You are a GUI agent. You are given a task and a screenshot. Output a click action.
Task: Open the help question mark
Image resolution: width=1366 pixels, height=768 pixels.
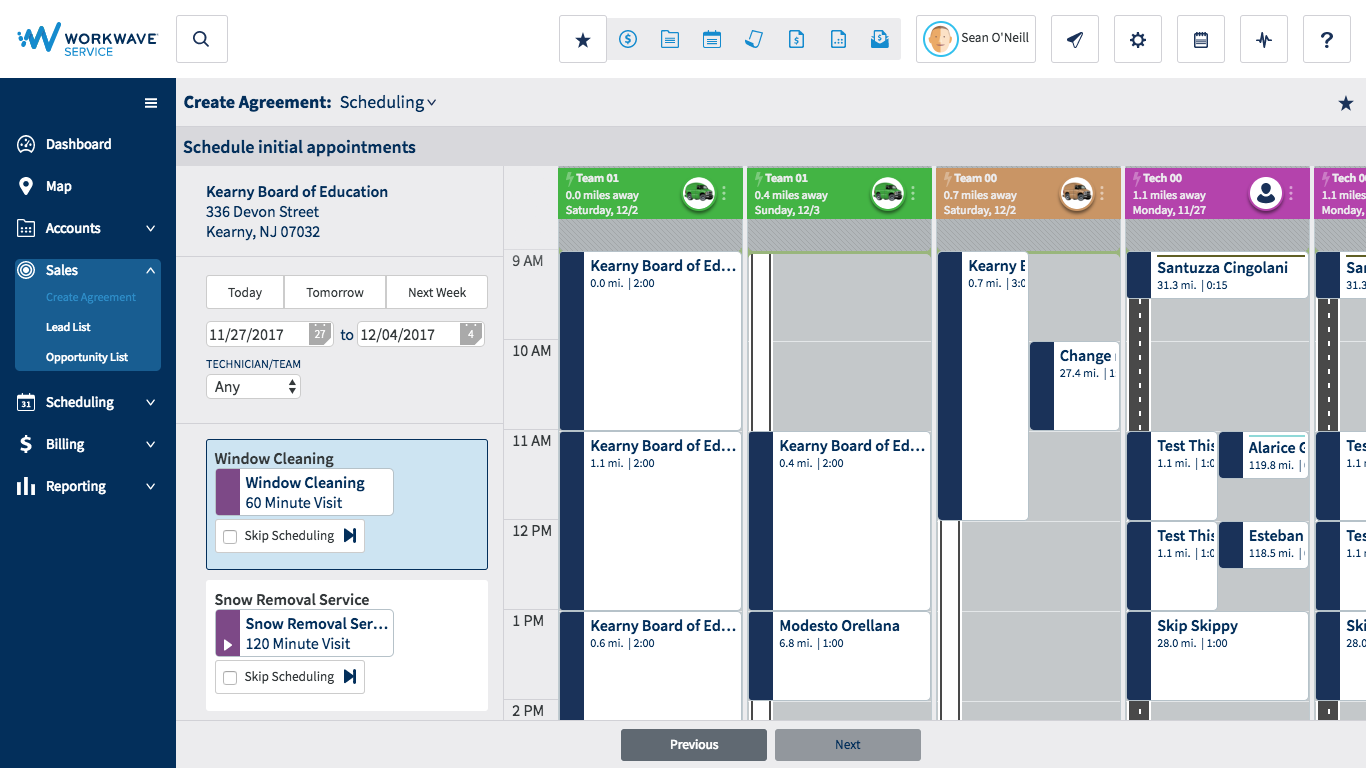[1327, 40]
